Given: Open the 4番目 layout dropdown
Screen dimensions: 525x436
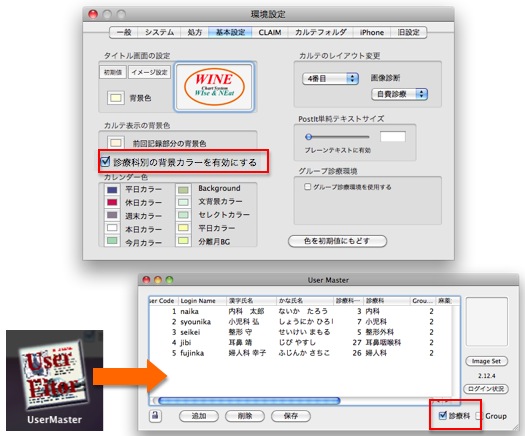Looking at the screenshot, I should [330, 79].
